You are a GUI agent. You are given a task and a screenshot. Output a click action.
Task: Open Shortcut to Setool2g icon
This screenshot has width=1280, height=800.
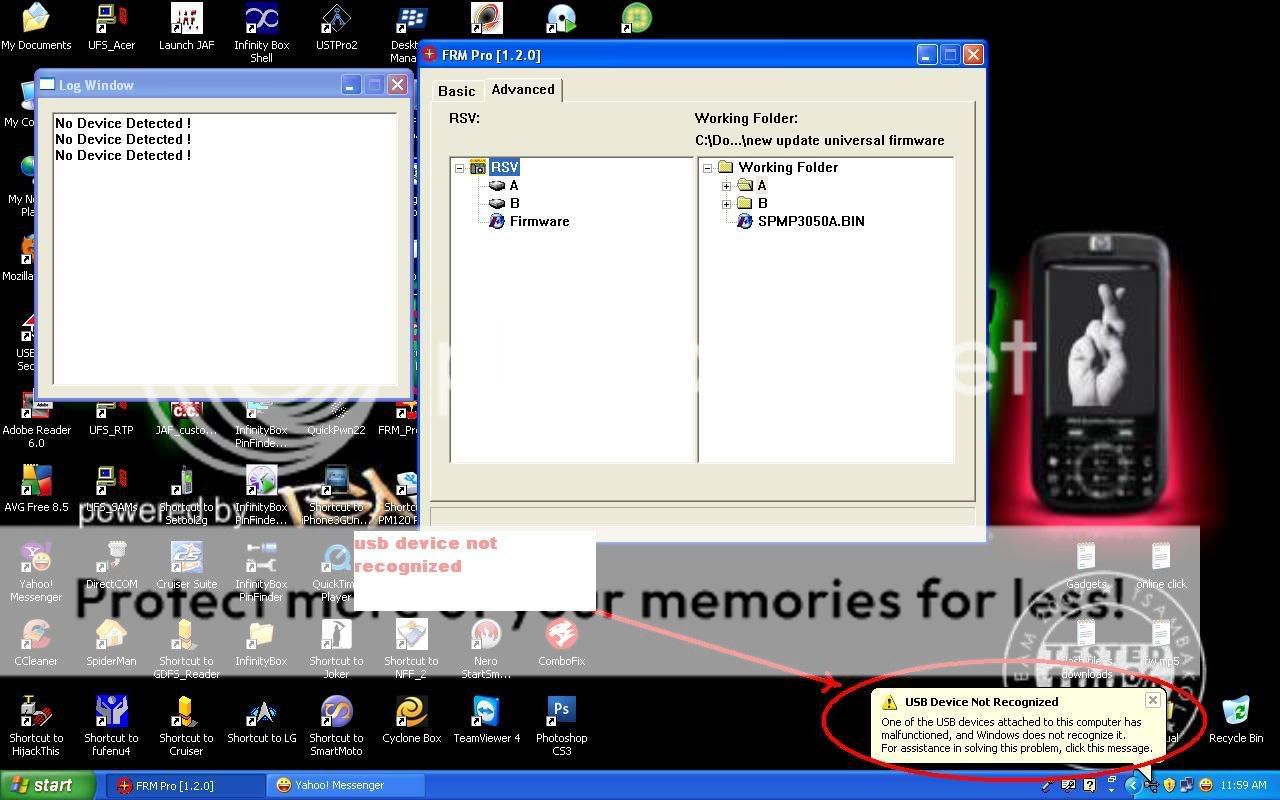[x=186, y=496]
